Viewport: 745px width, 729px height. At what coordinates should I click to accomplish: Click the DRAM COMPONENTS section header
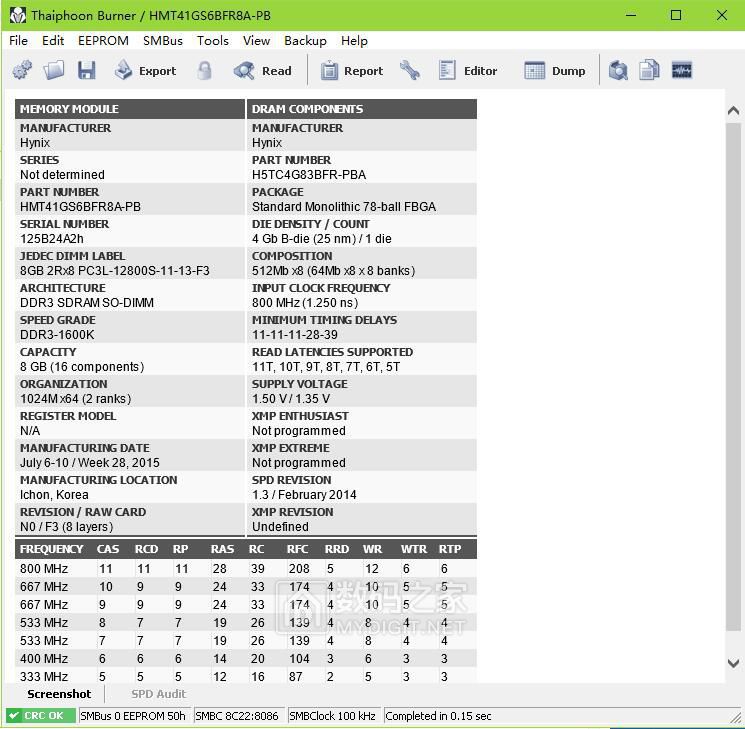click(x=362, y=109)
